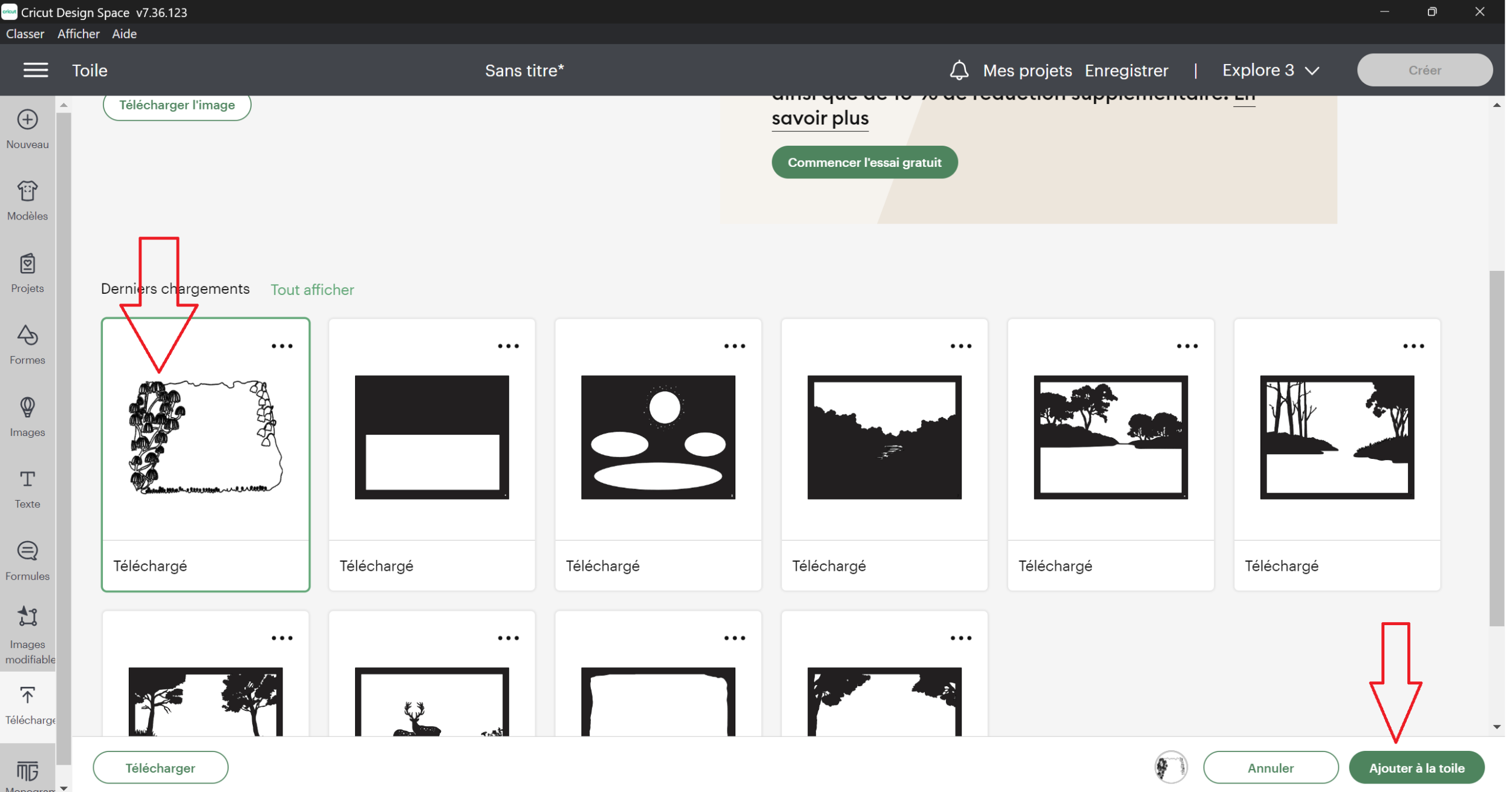Click Tout afficher to view all uploads
Image resolution: width=1512 pixels, height=792 pixels.
pyautogui.click(x=312, y=290)
